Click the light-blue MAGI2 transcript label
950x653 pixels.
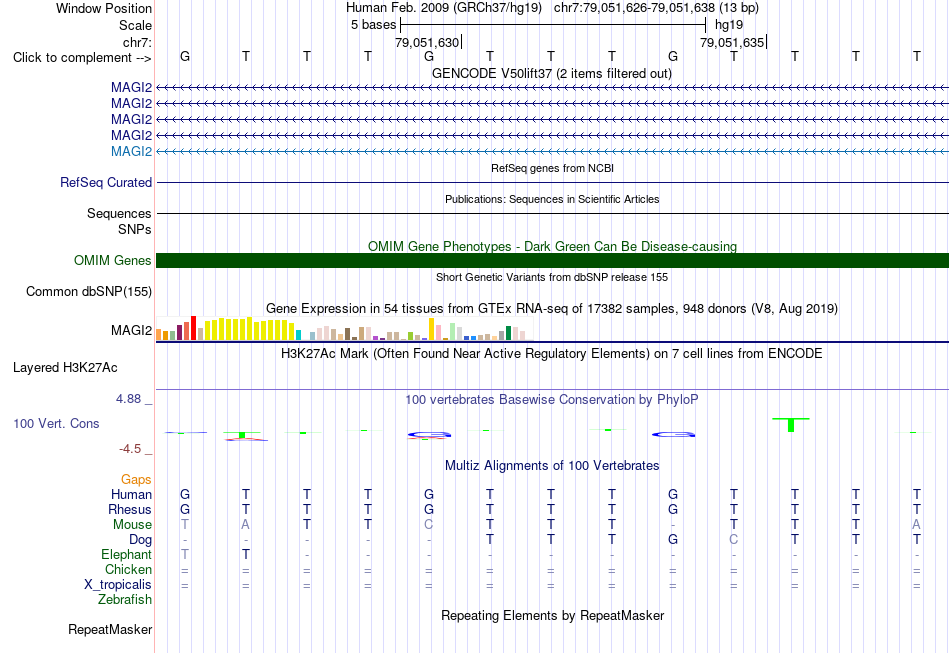[x=131, y=151]
